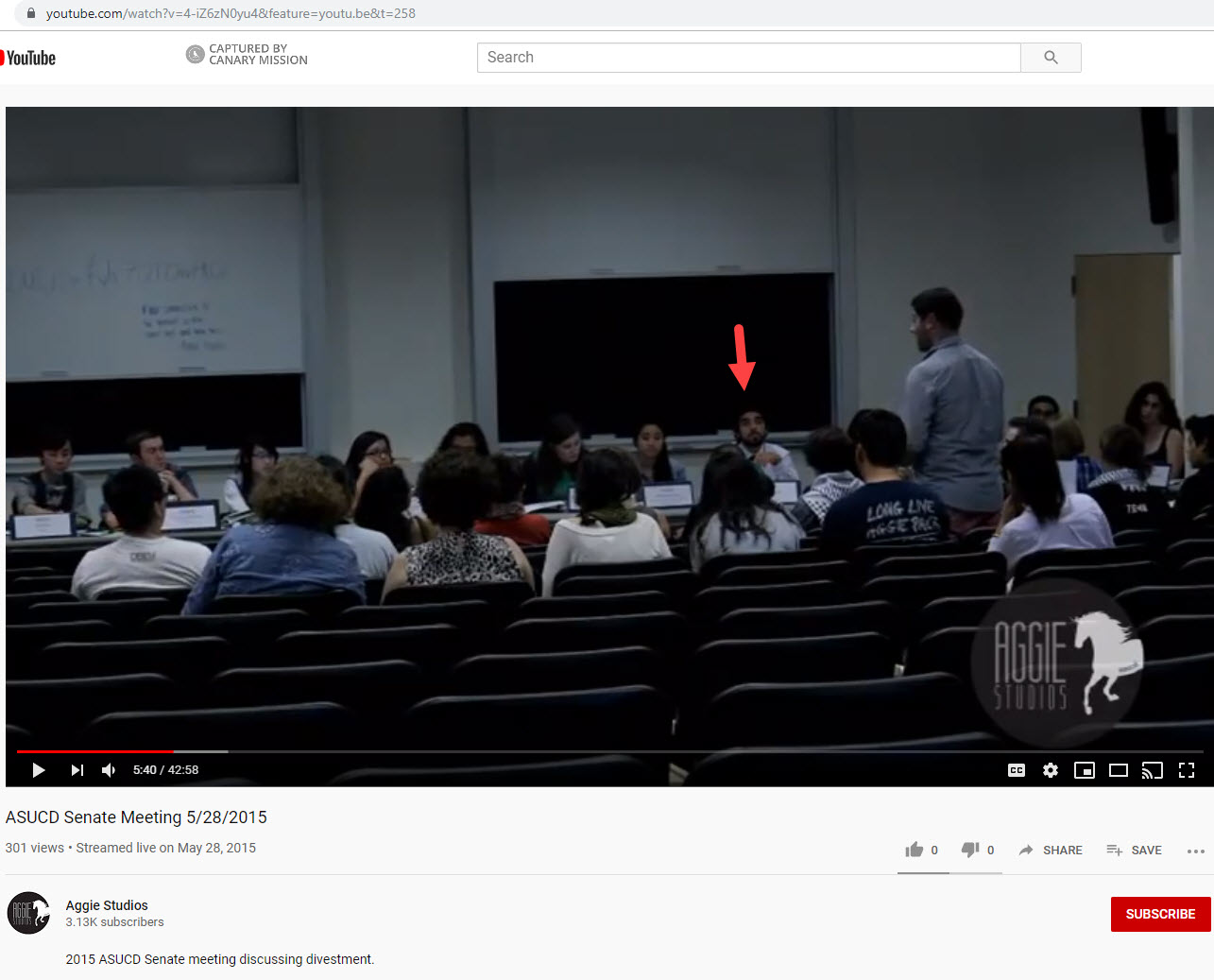
Task: Open the video settings gear
Action: coord(1050,770)
